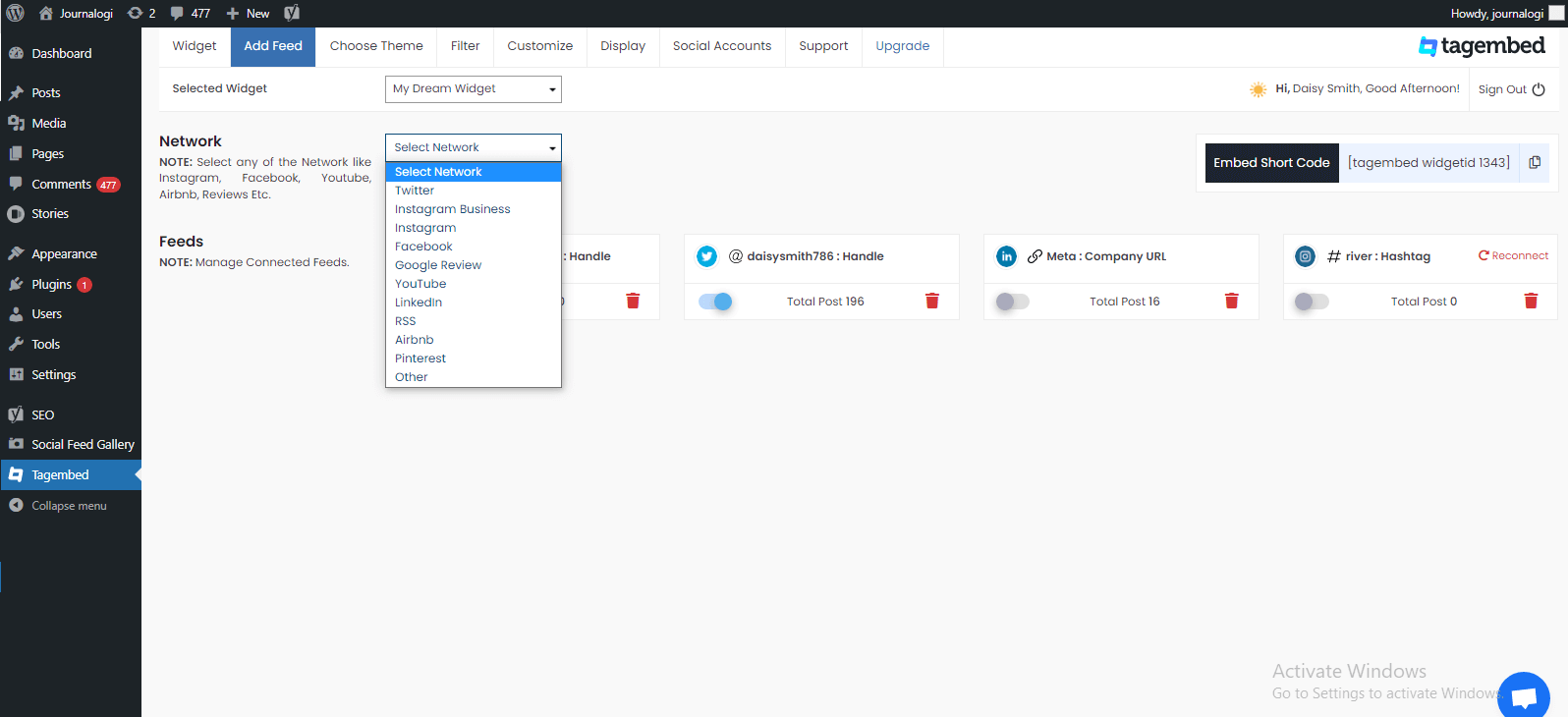Delete the river Hashtag feed
The height and width of the screenshot is (717, 1568).
pyautogui.click(x=1531, y=301)
